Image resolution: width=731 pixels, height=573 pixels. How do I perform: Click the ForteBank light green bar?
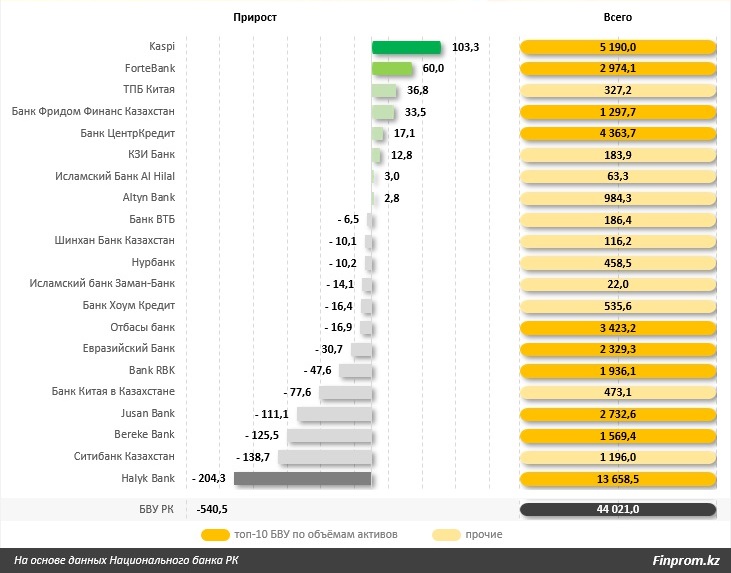392,69
